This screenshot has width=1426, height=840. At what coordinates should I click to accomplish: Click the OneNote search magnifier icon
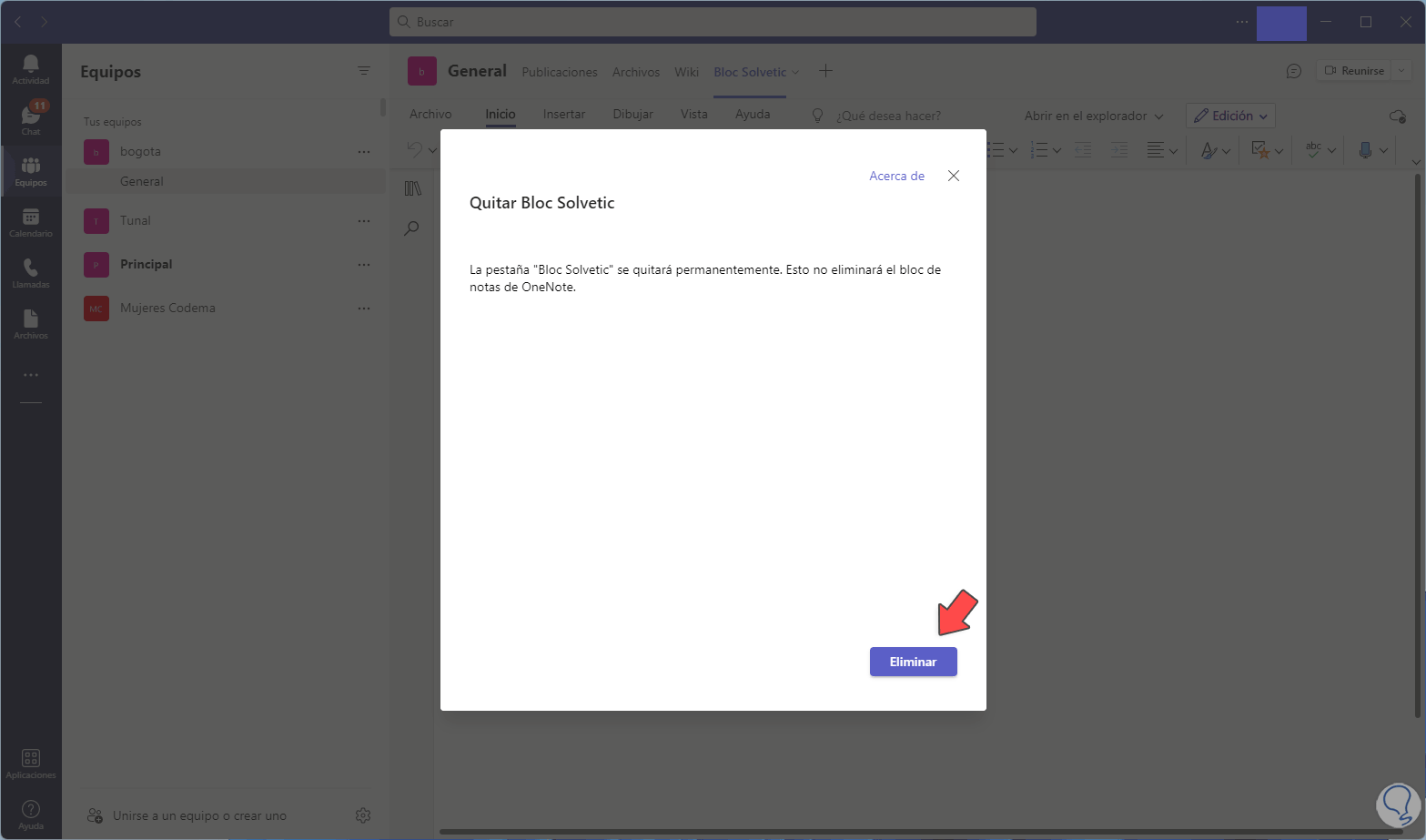[x=412, y=228]
